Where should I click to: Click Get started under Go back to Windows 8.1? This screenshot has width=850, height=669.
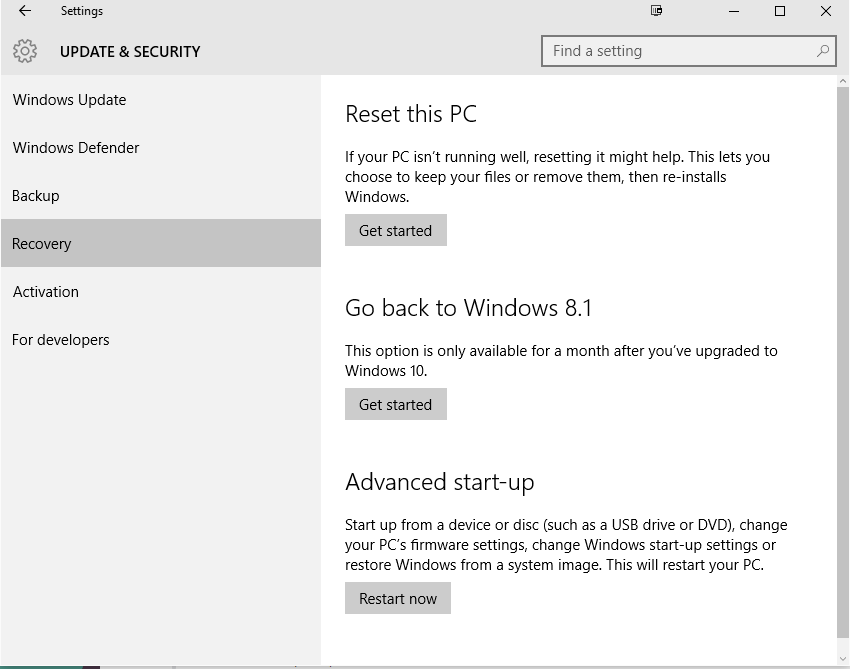(396, 404)
